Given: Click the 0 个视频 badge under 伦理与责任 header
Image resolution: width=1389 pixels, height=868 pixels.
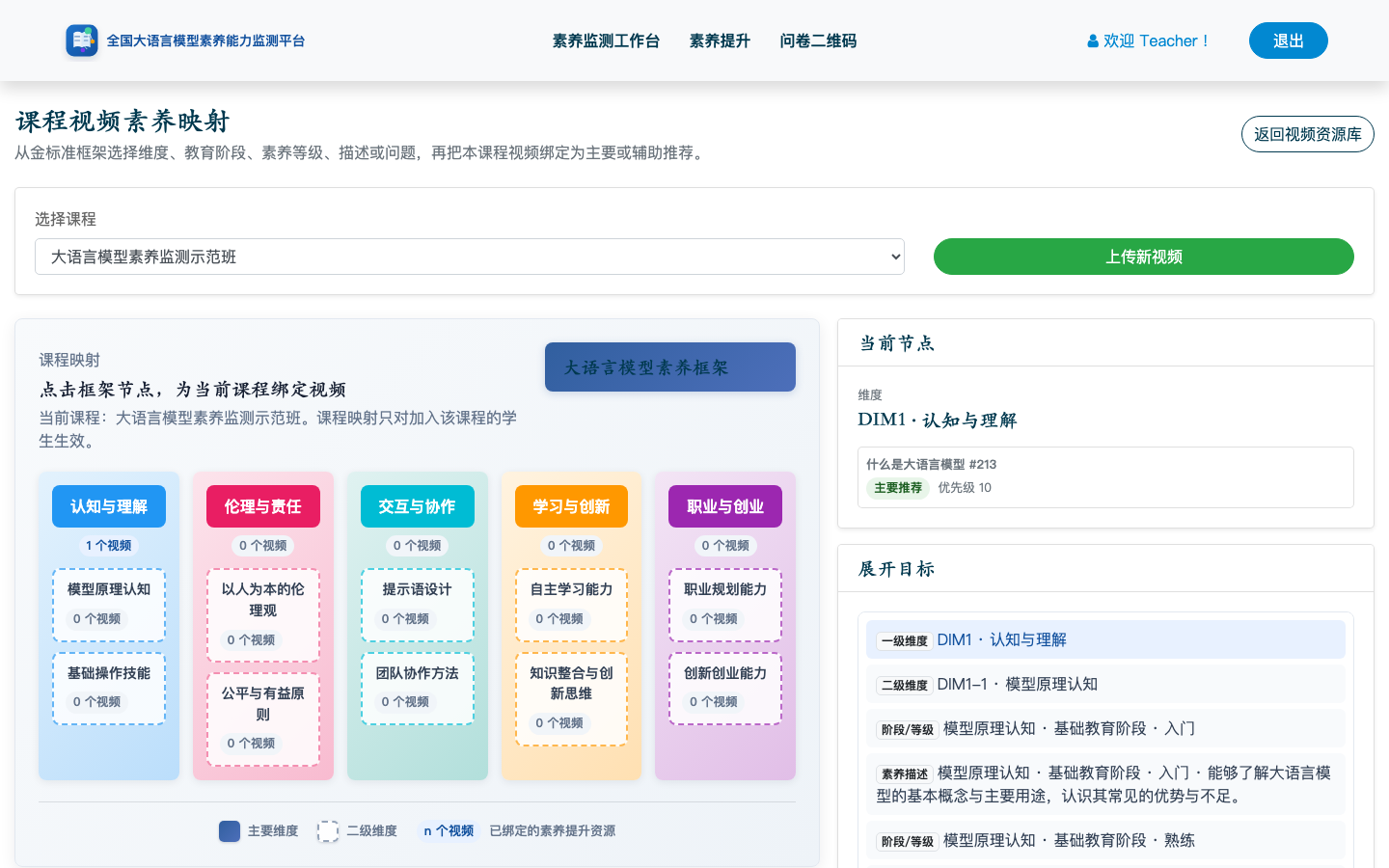Looking at the screenshot, I should tap(263, 546).
